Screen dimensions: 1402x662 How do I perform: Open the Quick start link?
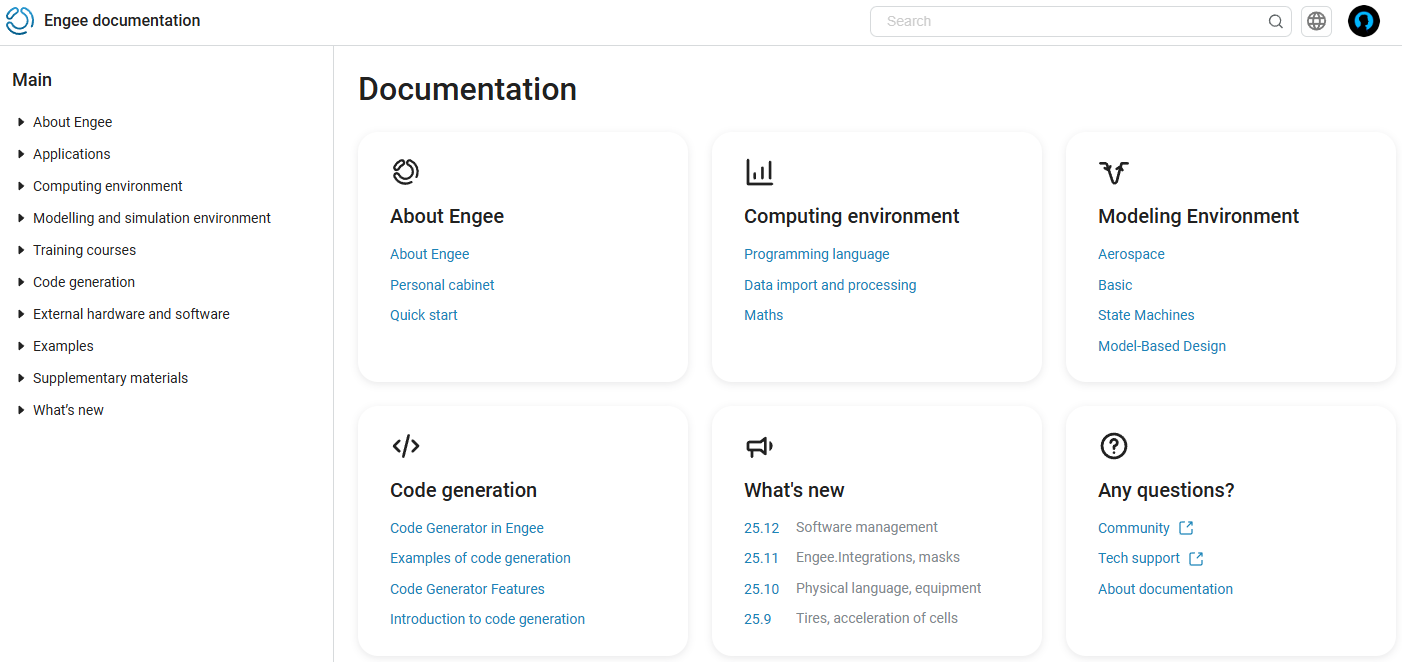click(423, 314)
